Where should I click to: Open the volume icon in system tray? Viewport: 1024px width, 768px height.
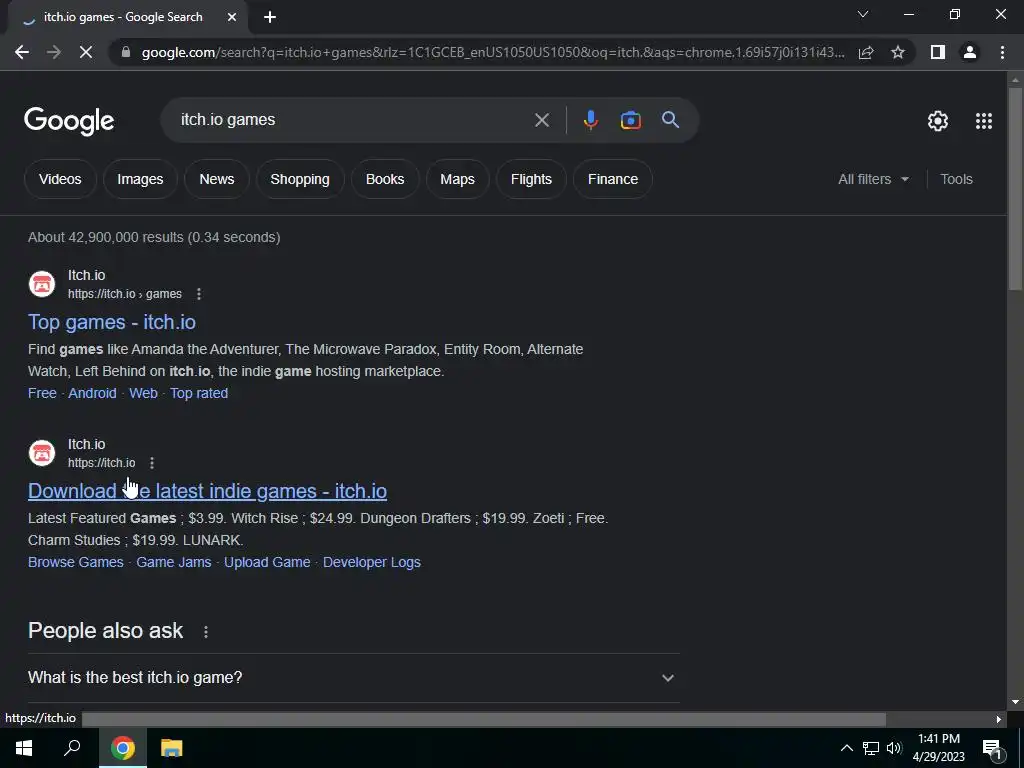pyautogui.click(x=894, y=748)
